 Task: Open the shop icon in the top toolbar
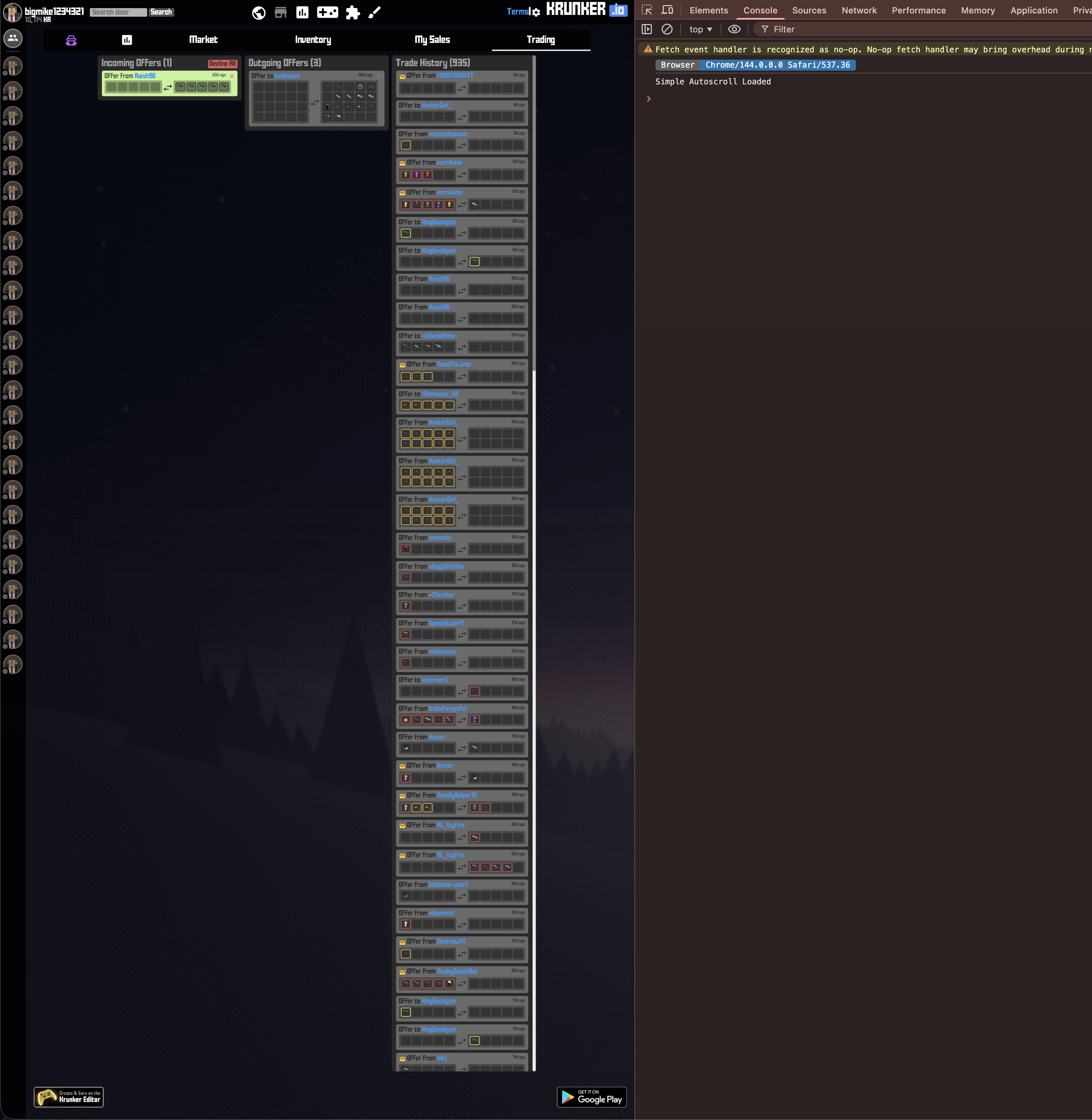tap(280, 12)
